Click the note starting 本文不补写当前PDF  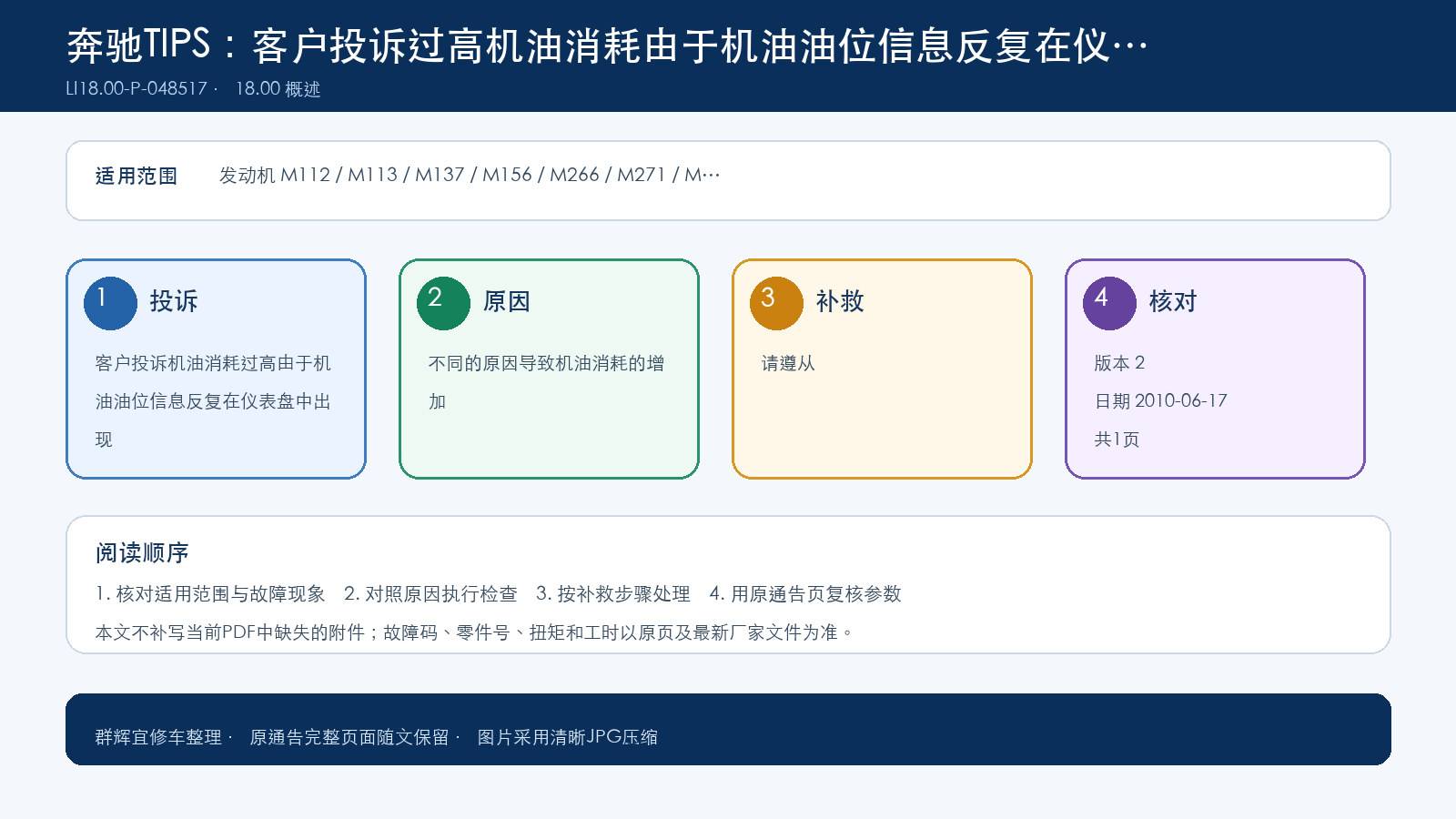pos(474,632)
